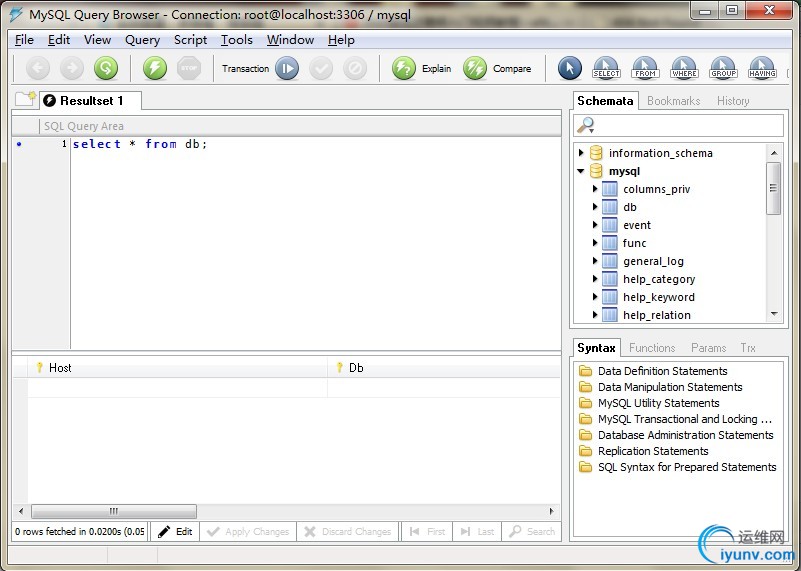Open the Query menu

pyautogui.click(x=143, y=40)
